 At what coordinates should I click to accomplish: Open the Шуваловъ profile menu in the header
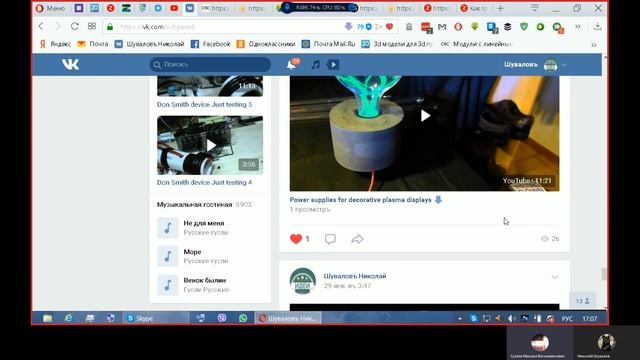click(535, 64)
